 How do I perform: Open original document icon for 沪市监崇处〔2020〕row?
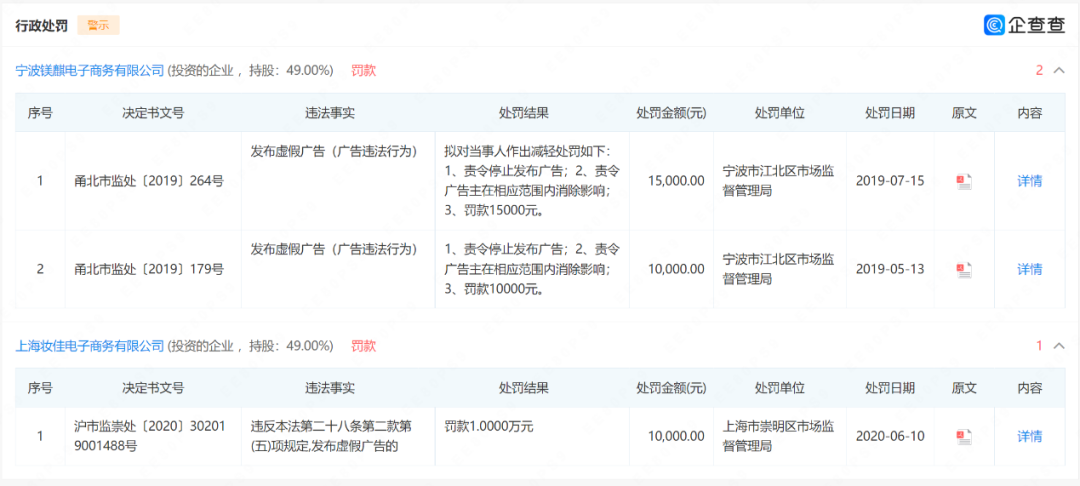click(964, 436)
